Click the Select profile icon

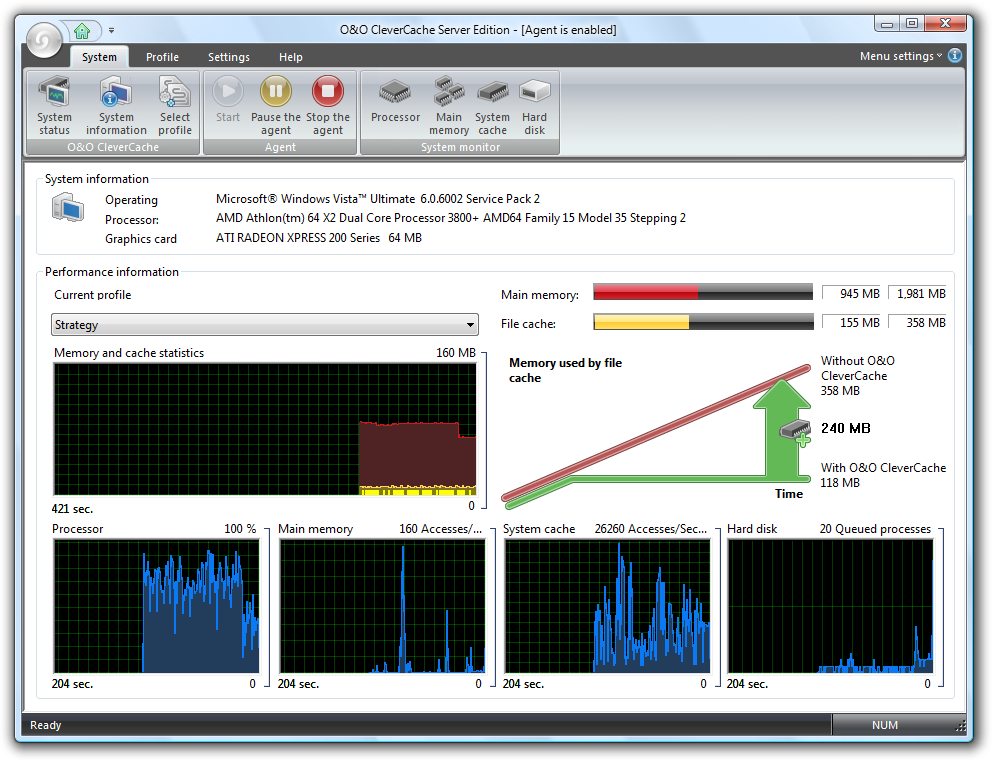point(175,106)
